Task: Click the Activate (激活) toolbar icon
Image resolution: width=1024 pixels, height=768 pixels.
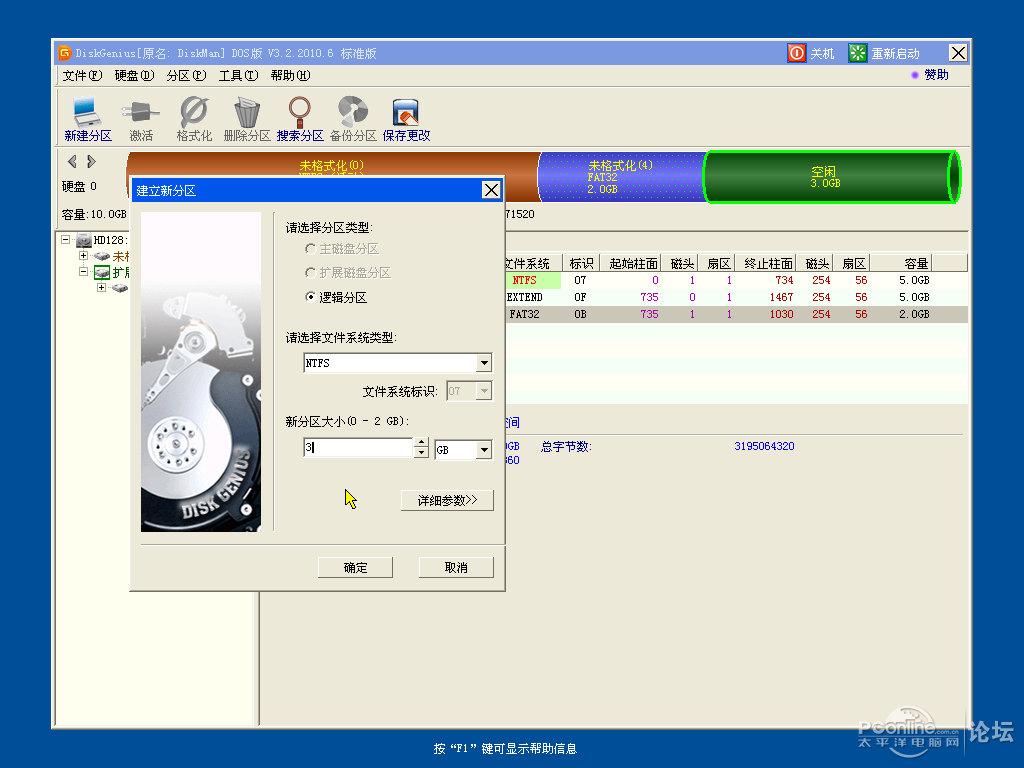Action: (140, 119)
